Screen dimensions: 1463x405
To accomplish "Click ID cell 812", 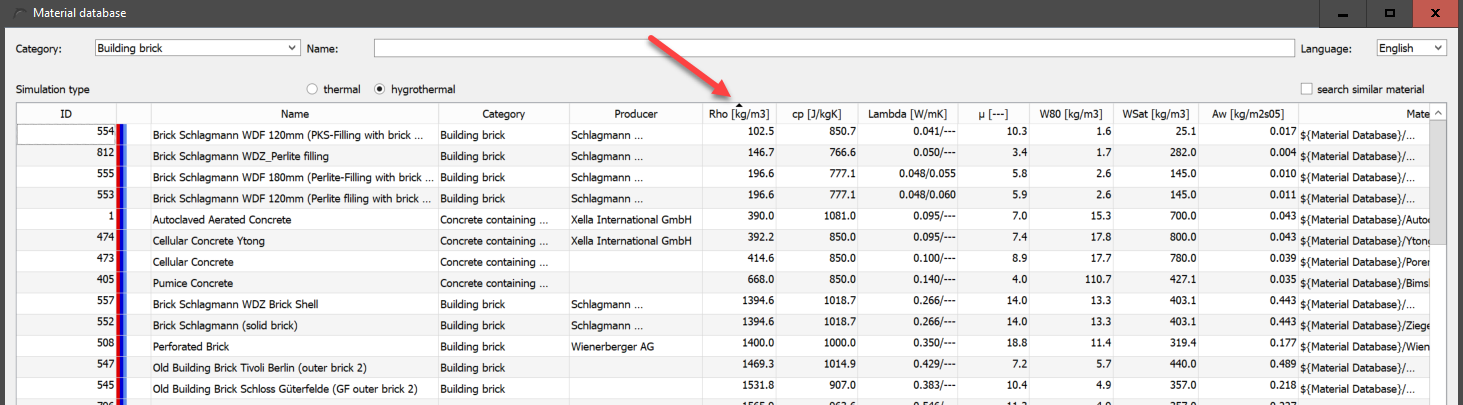I will point(66,156).
